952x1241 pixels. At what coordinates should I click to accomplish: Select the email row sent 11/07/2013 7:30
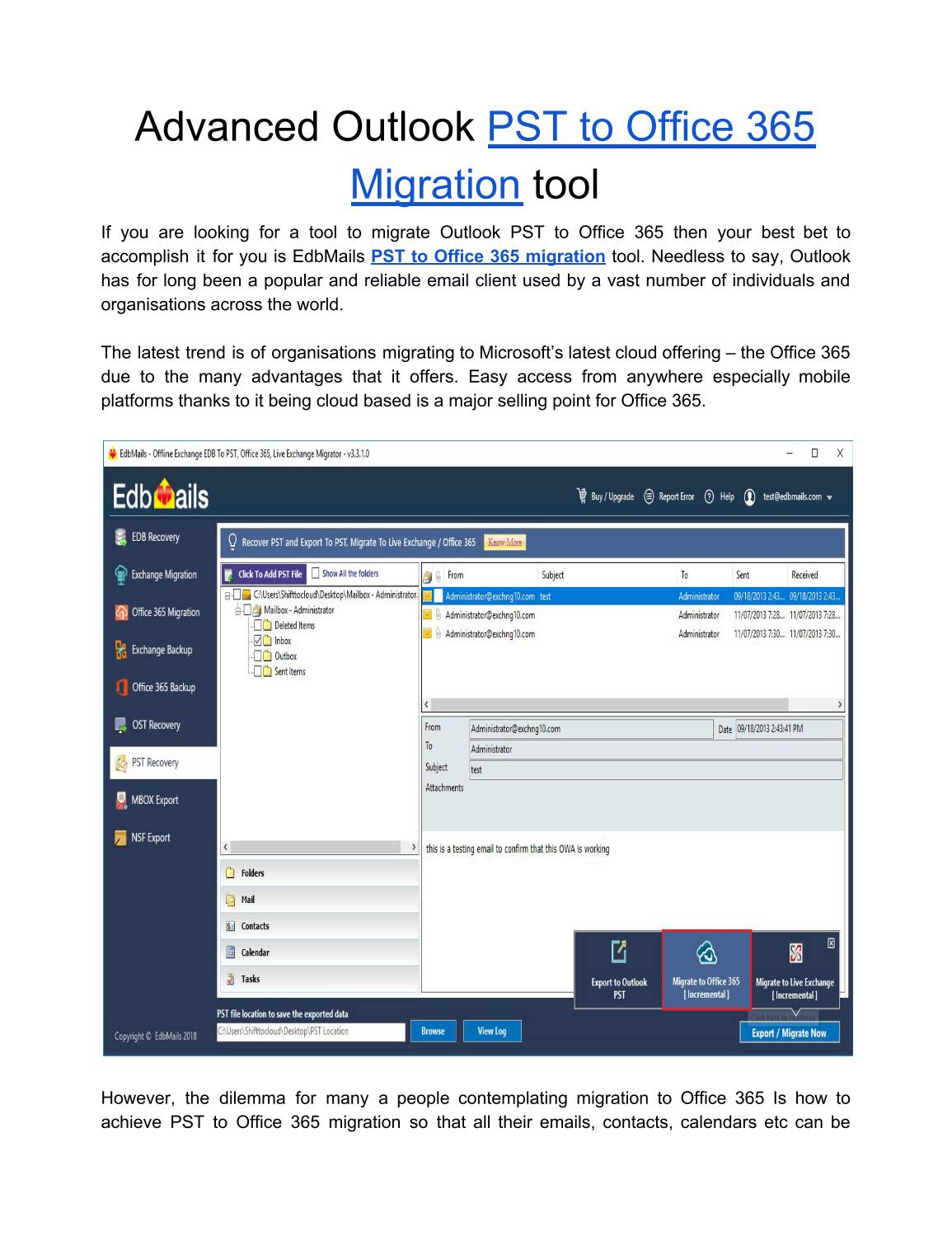coord(633,634)
